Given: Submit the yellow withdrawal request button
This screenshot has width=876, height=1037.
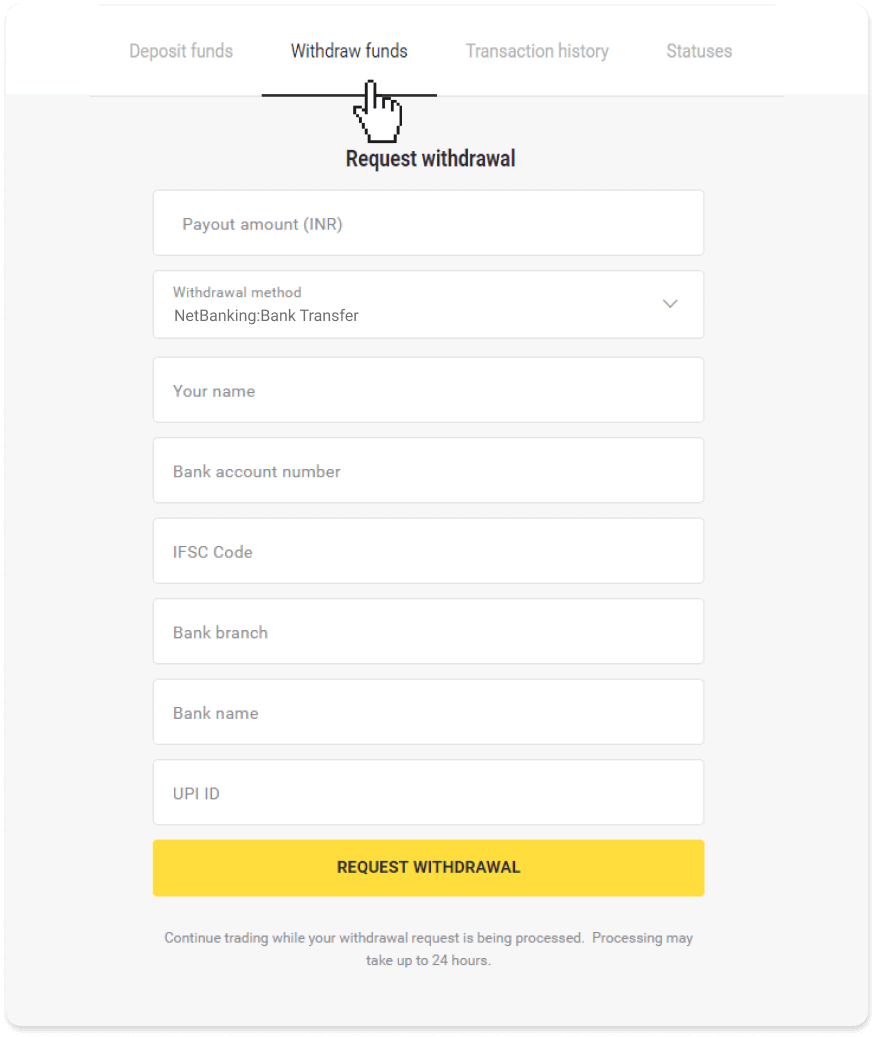Looking at the screenshot, I should point(428,867).
